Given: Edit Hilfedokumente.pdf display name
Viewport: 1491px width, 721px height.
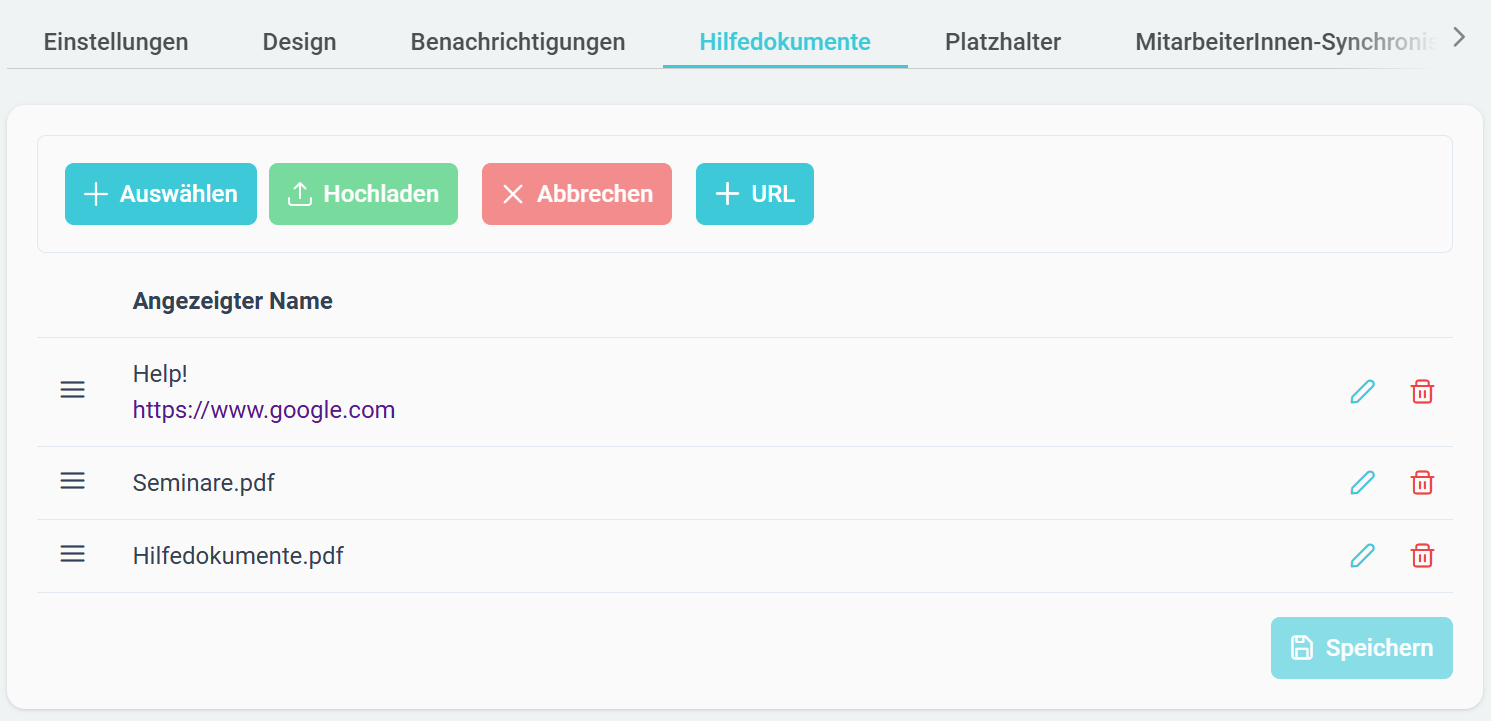Looking at the screenshot, I should [1362, 556].
